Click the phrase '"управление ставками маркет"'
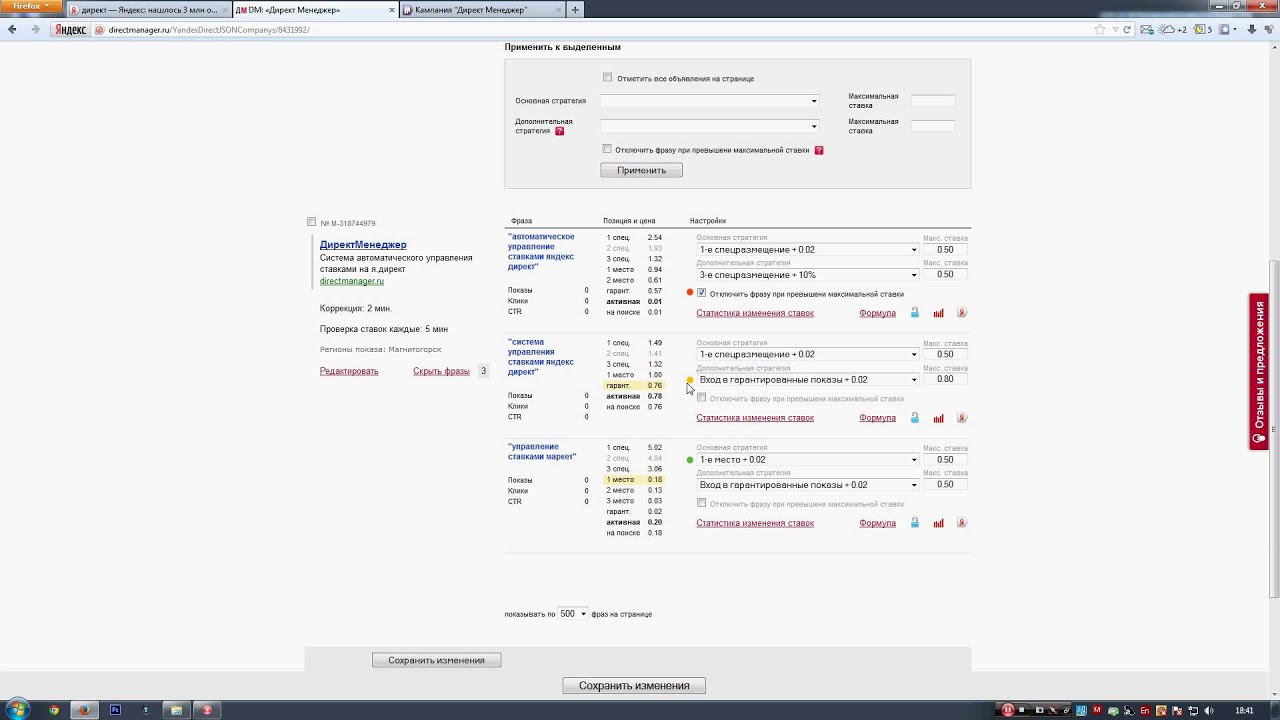This screenshot has width=1280, height=720. [x=542, y=452]
